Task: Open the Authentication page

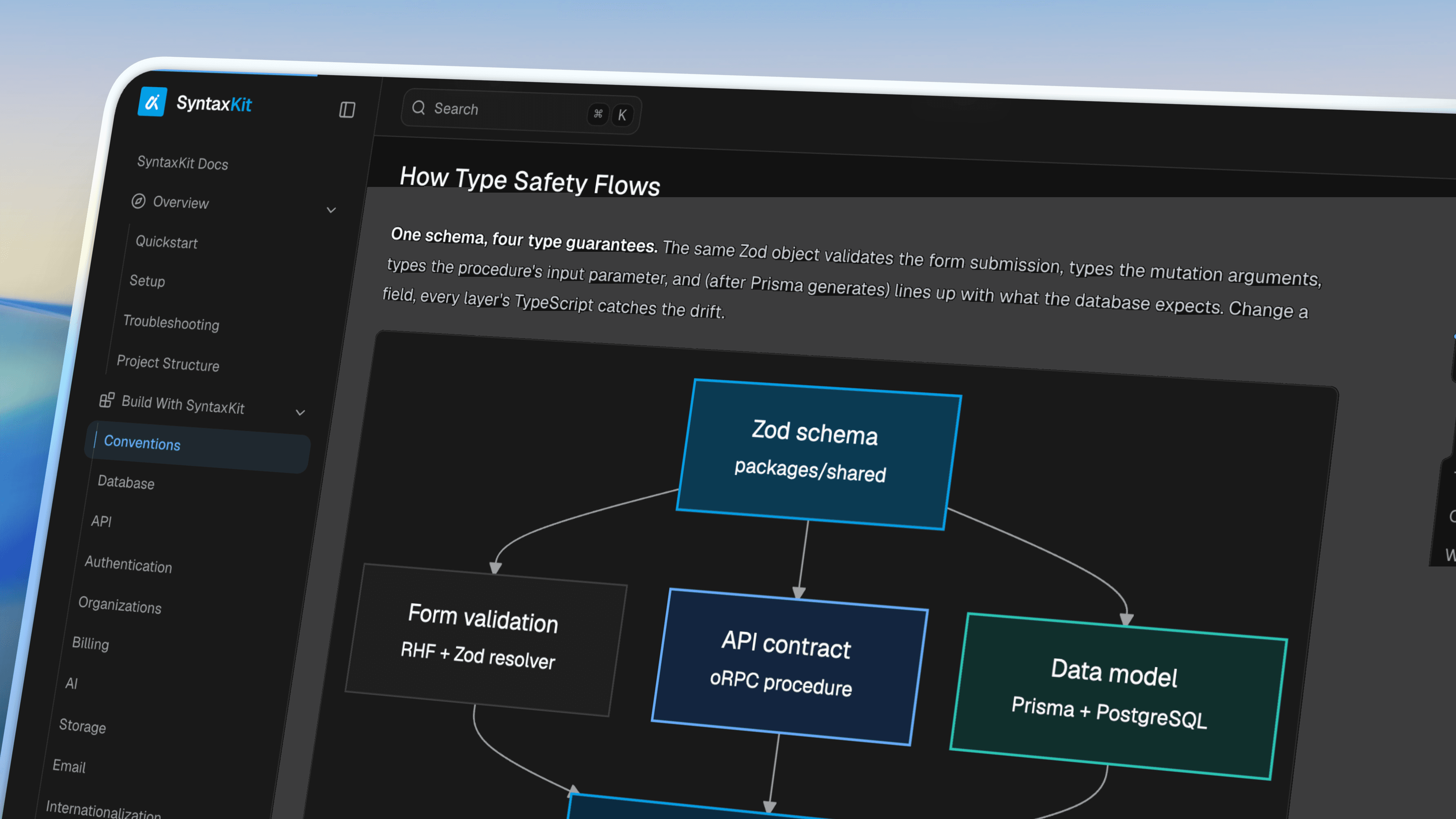Action: (x=128, y=564)
